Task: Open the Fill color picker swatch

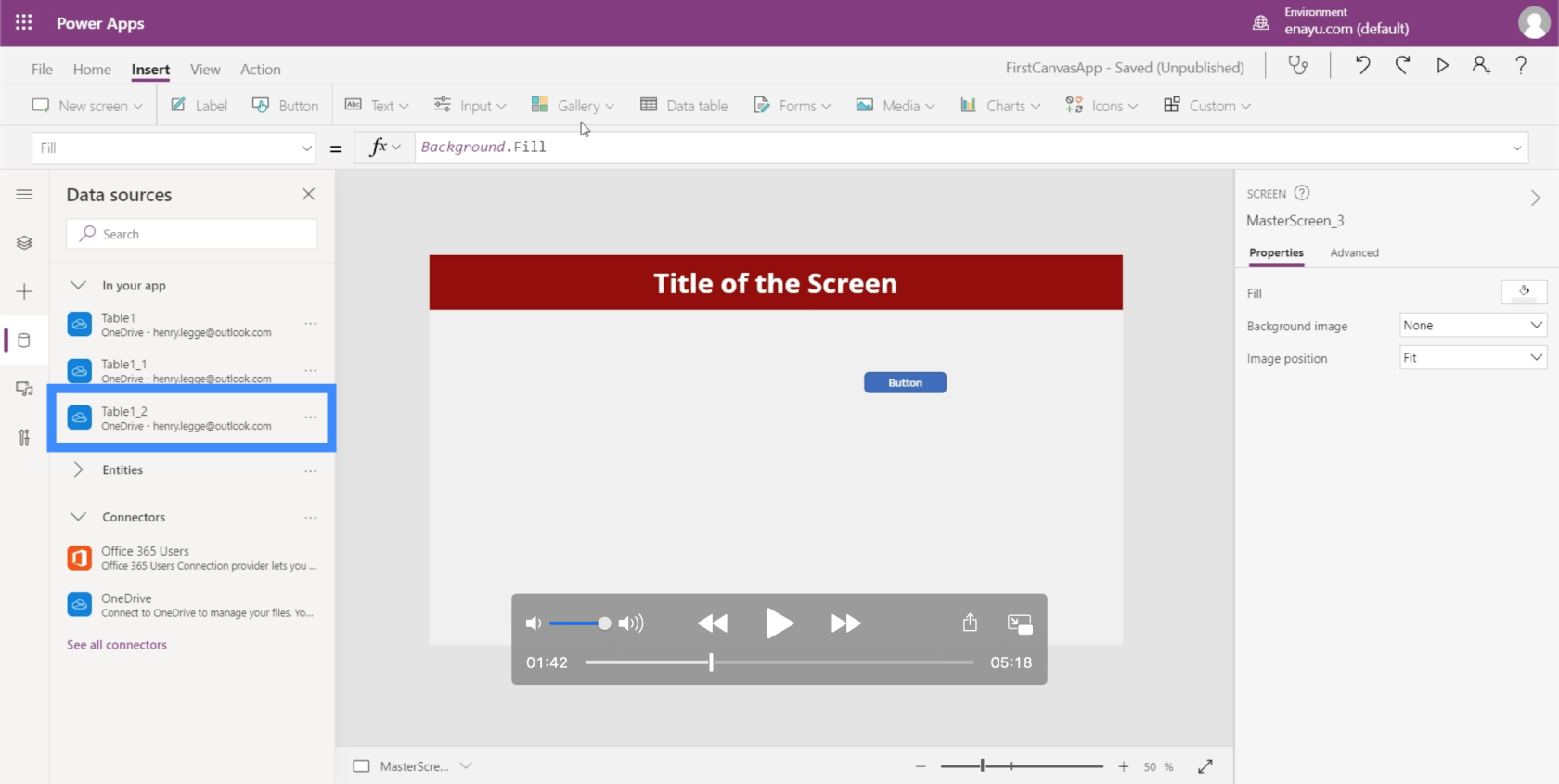Action: (1524, 292)
